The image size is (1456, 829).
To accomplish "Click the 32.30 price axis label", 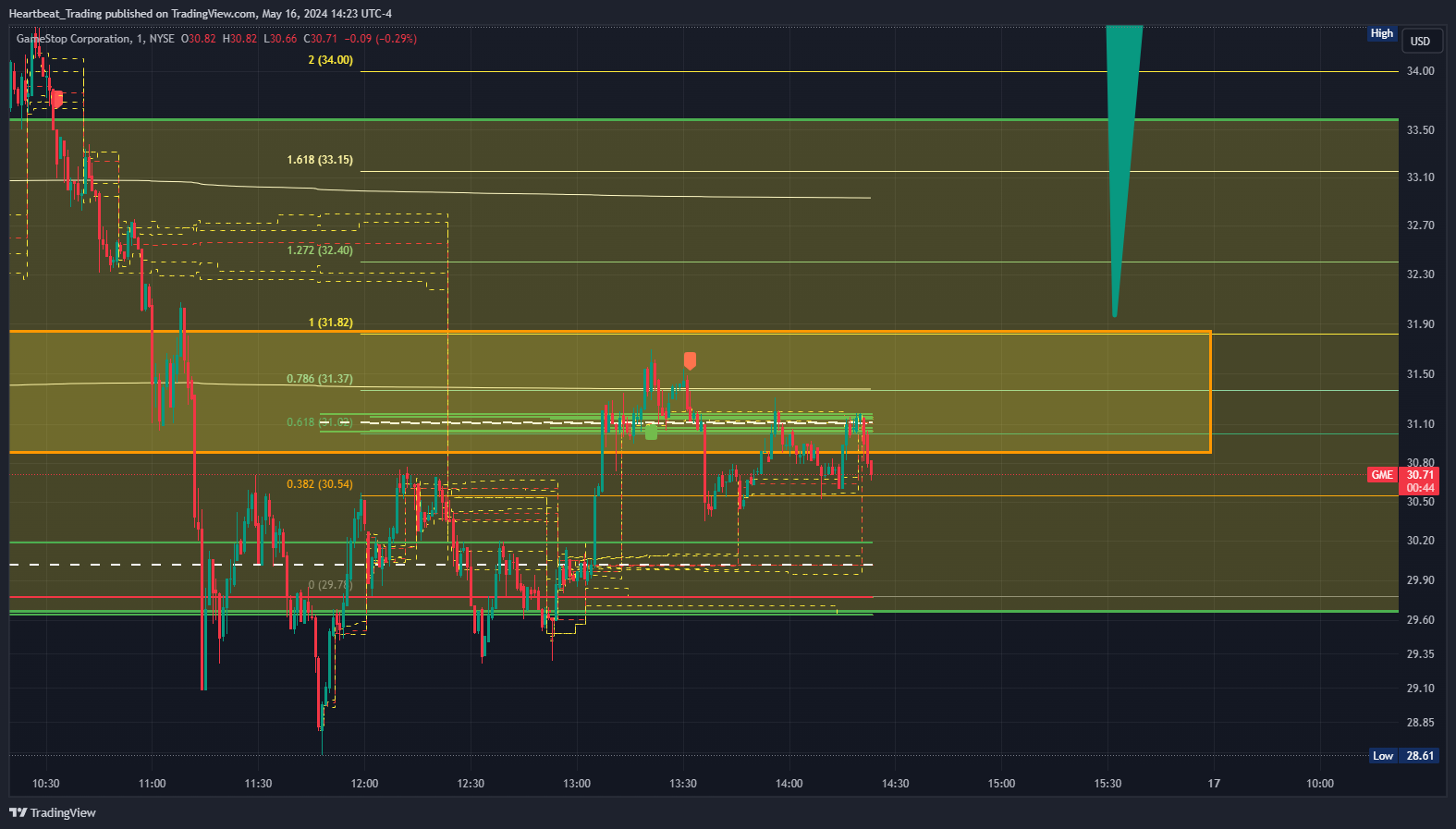I will (1420, 274).
